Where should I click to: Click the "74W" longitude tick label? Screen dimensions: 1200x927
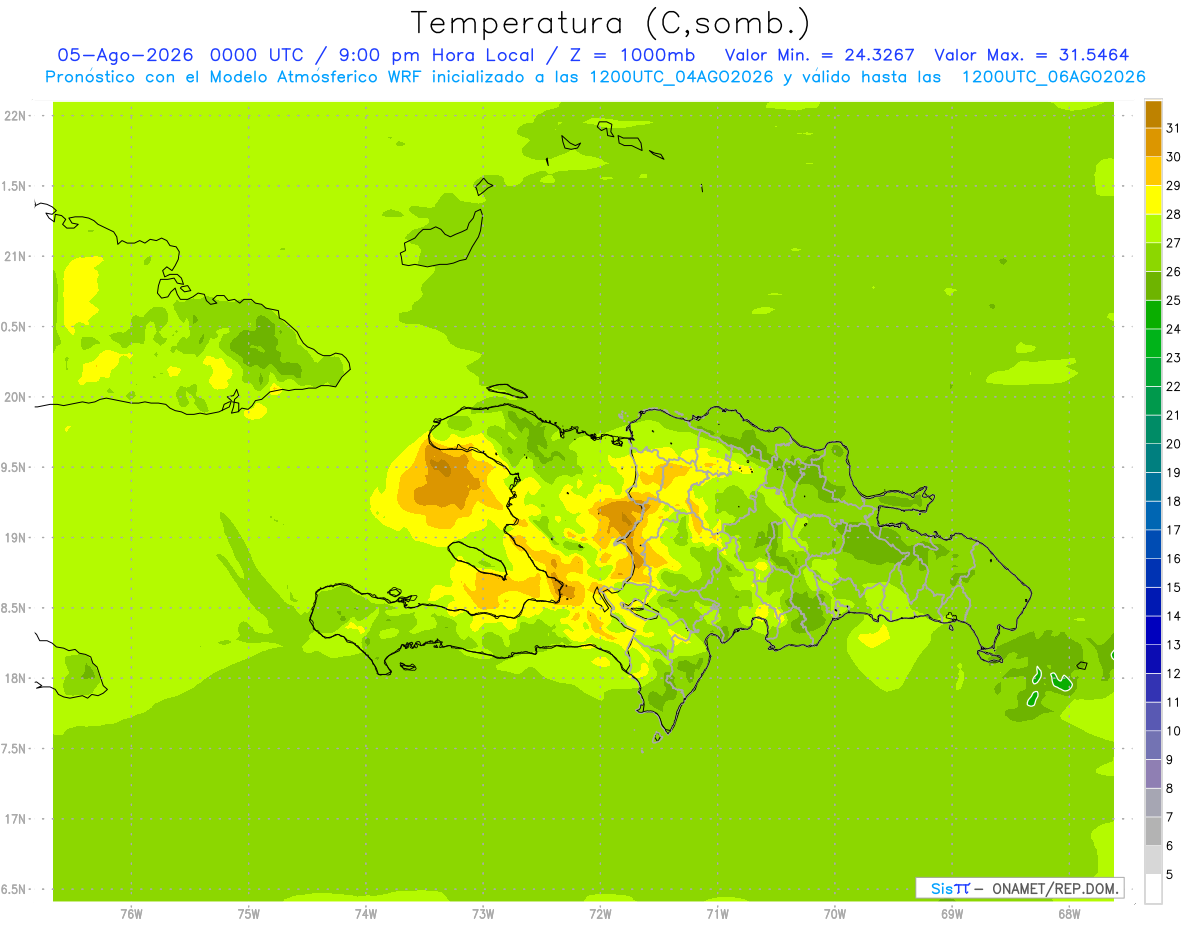(x=365, y=914)
